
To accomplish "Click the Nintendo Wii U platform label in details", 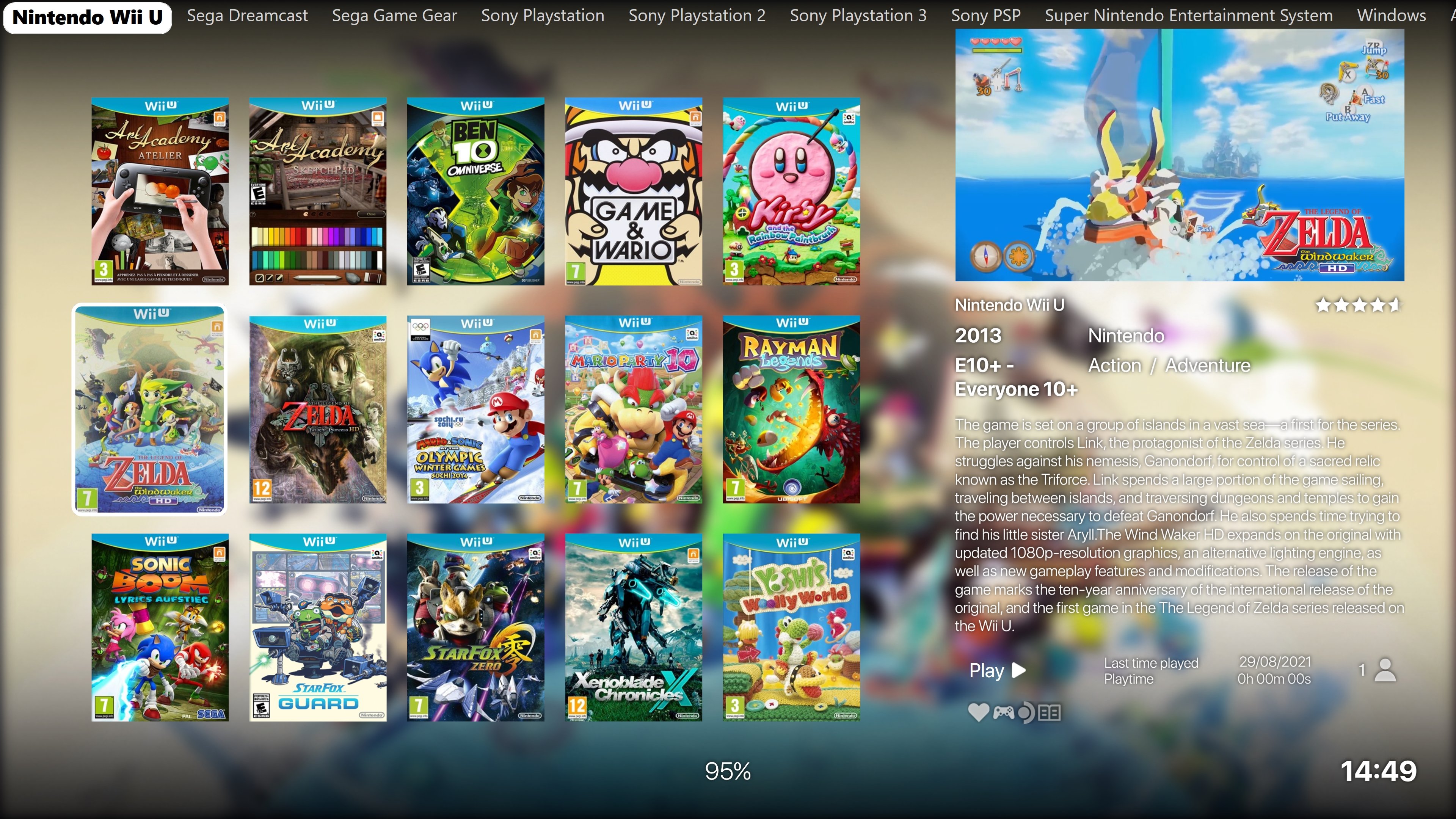I will [x=1009, y=305].
